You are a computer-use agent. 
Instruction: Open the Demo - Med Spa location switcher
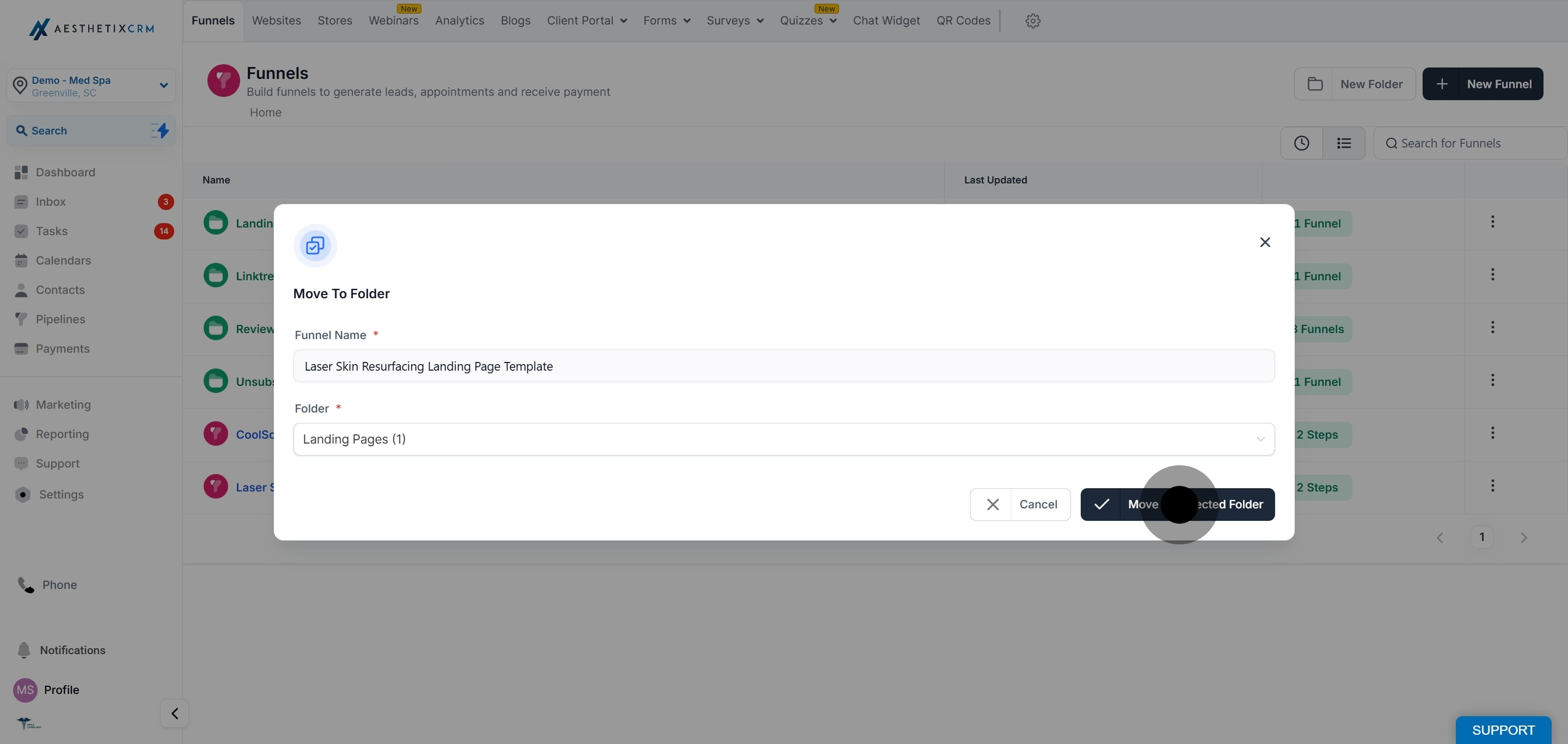pyautogui.click(x=91, y=86)
